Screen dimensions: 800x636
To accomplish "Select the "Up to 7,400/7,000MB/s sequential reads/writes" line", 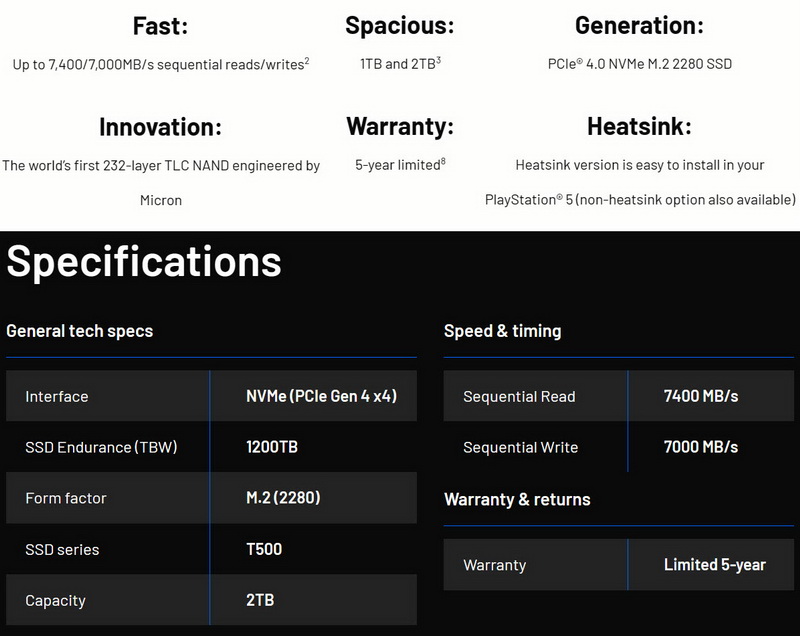I will point(161,64).
